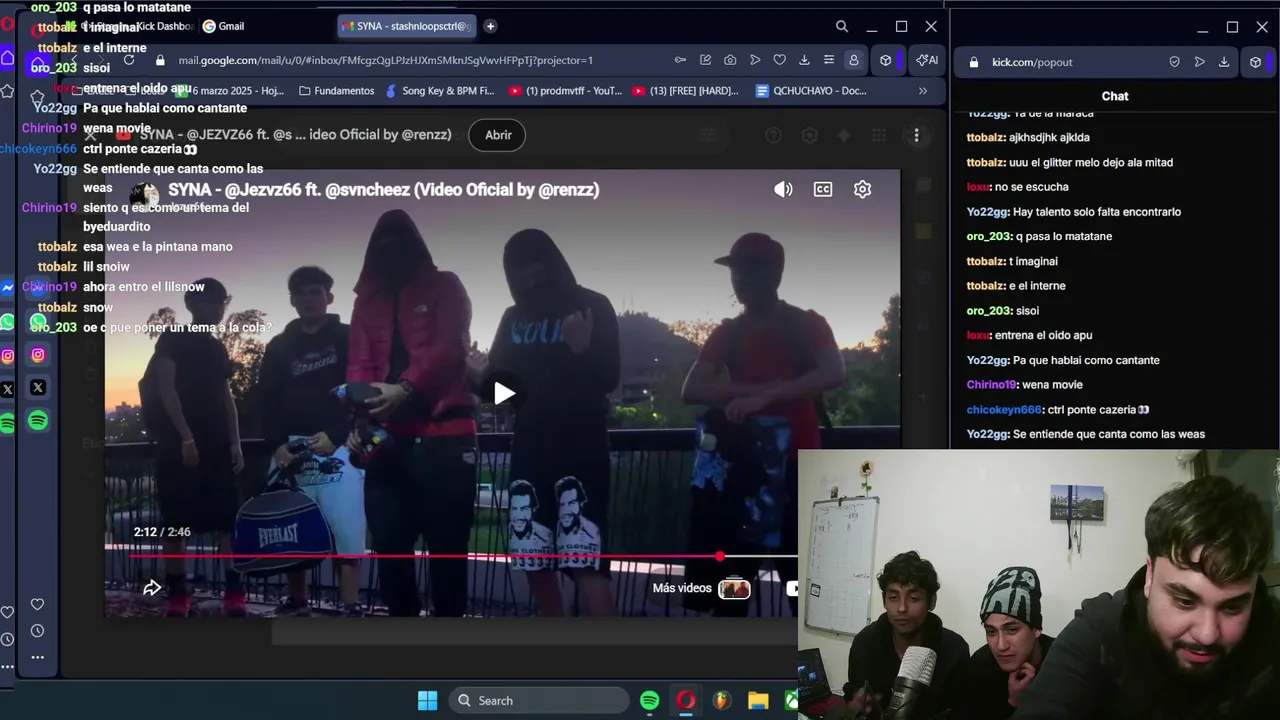Open video settings gear icon
Viewport: 1280px width, 720px height.
(x=862, y=189)
